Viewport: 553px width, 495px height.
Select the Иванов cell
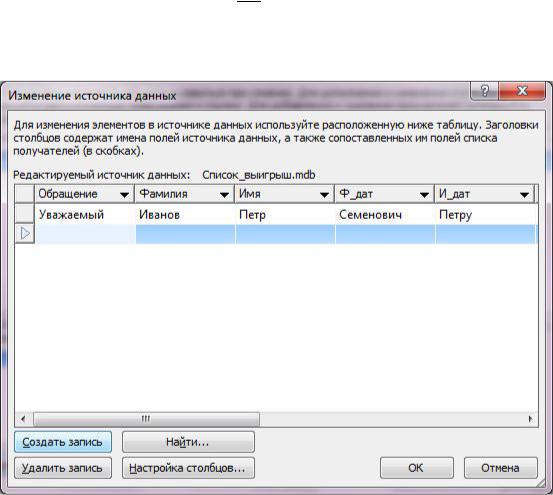(185, 214)
